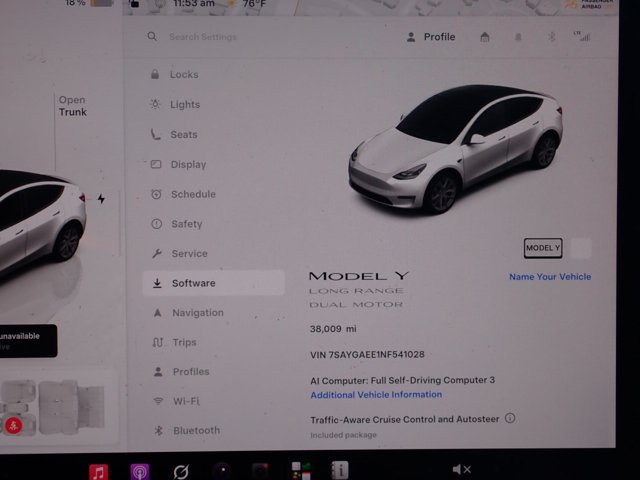This screenshot has width=640, height=480.
Task: Select the VIN 7SAYGAEE1NF541028 text
Action: (x=367, y=355)
